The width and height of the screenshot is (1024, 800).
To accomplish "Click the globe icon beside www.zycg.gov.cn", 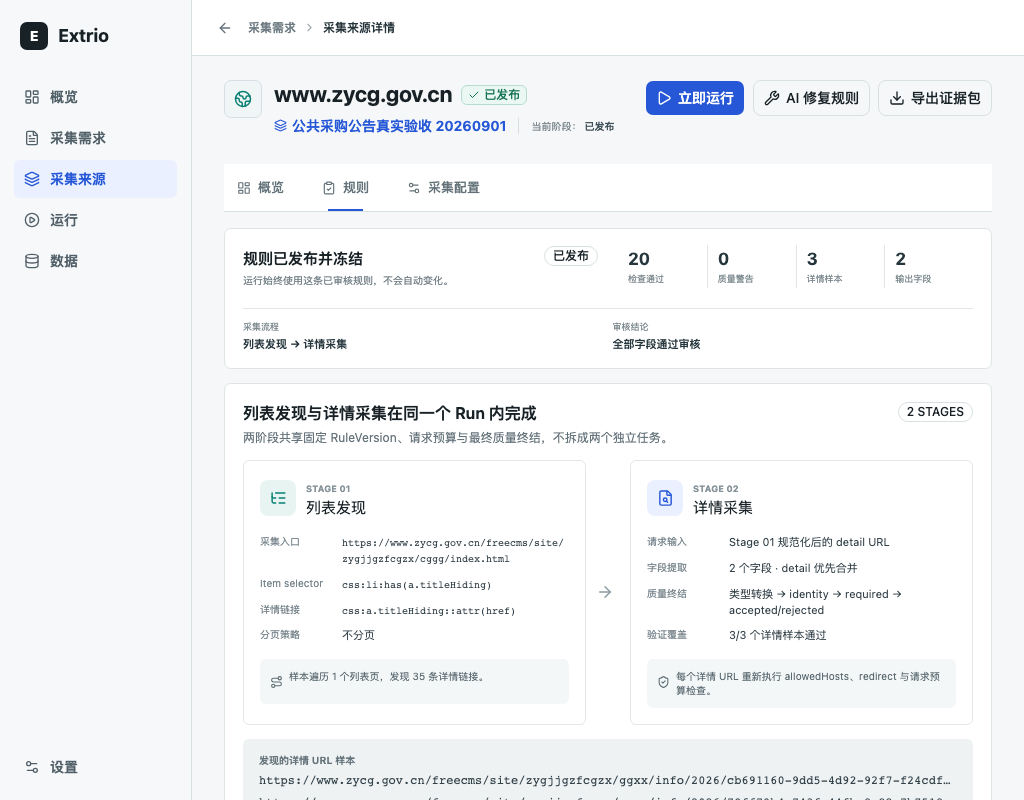I will (243, 99).
